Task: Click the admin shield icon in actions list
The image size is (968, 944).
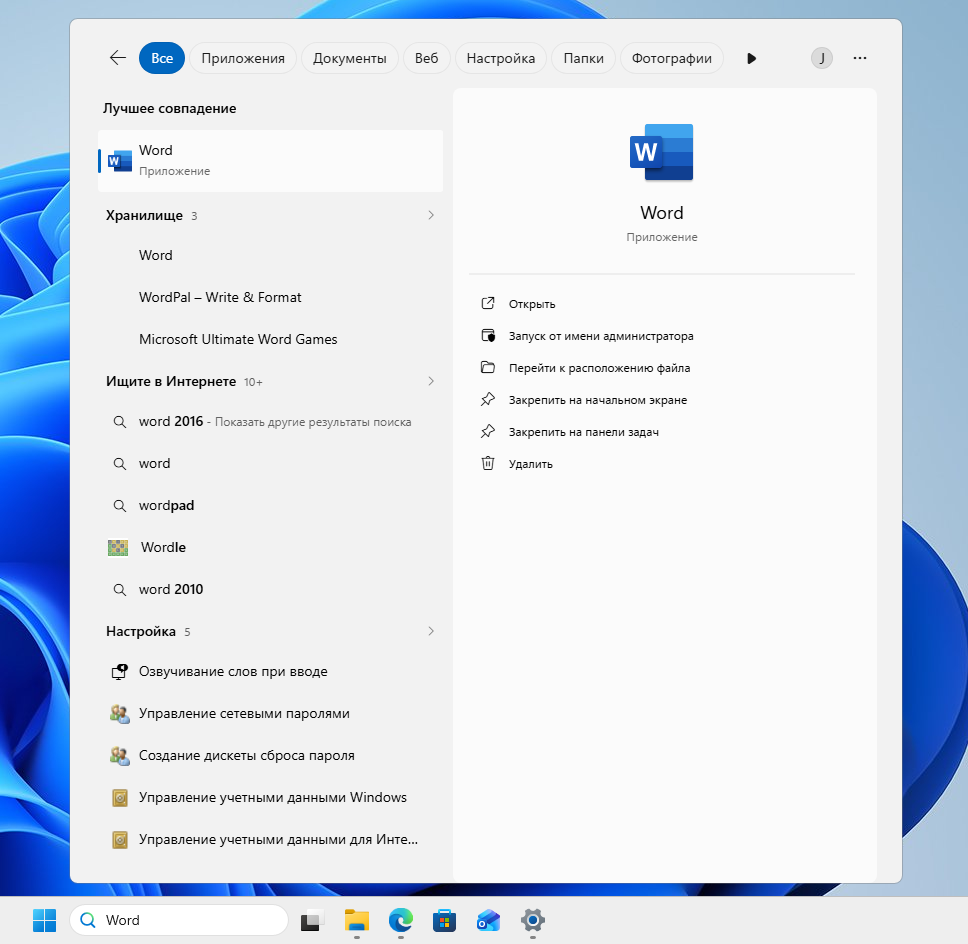Action: click(x=488, y=335)
